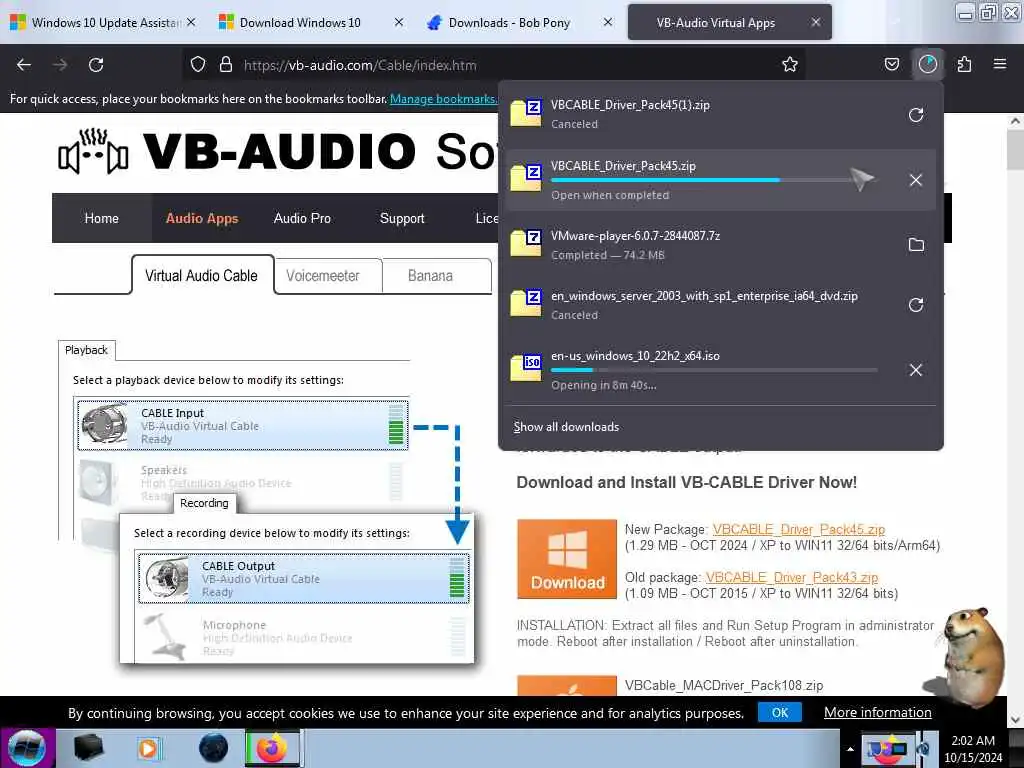This screenshot has height=768, width=1024.
Task: Open the media player taskbar icon
Action: [x=149, y=748]
